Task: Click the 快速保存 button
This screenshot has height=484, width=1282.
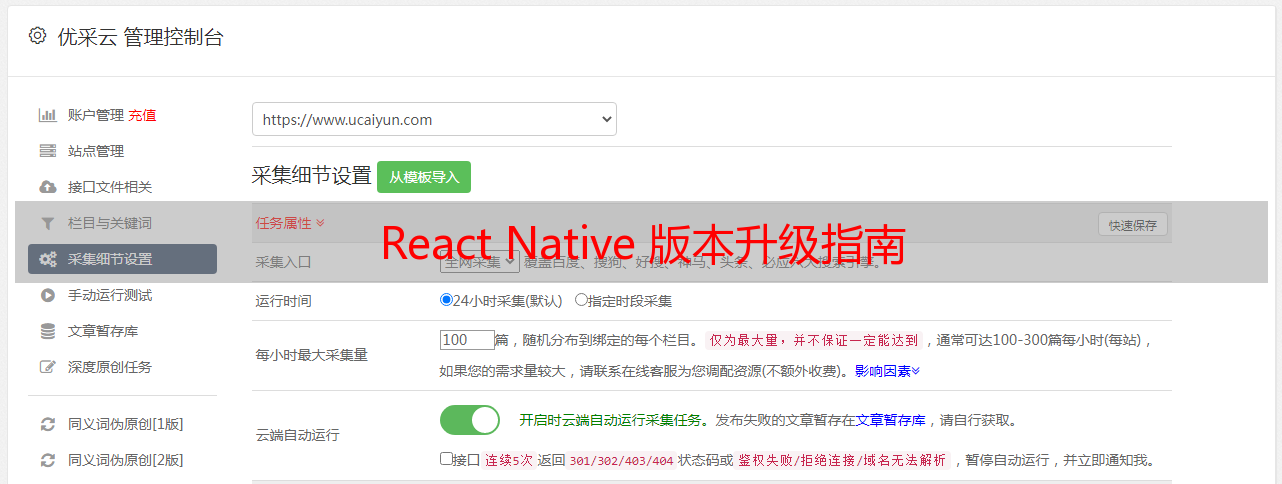Action: click(1133, 225)
